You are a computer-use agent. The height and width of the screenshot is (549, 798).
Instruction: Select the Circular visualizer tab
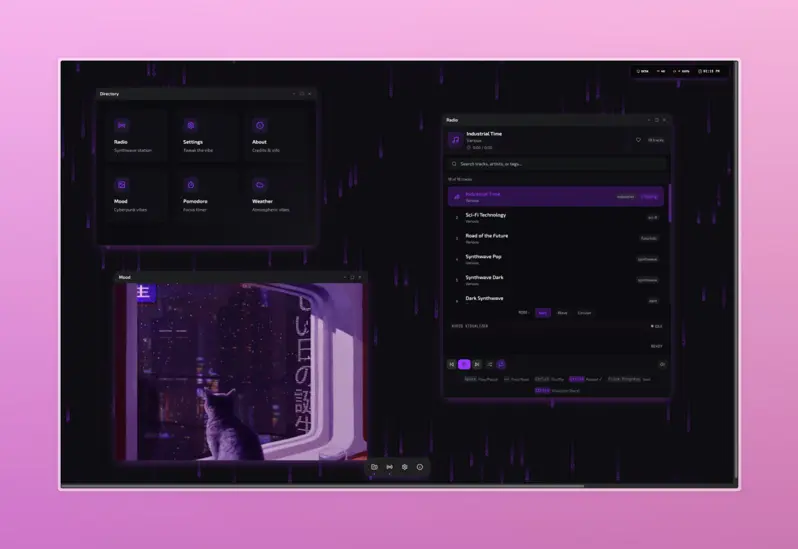[584, 313]
